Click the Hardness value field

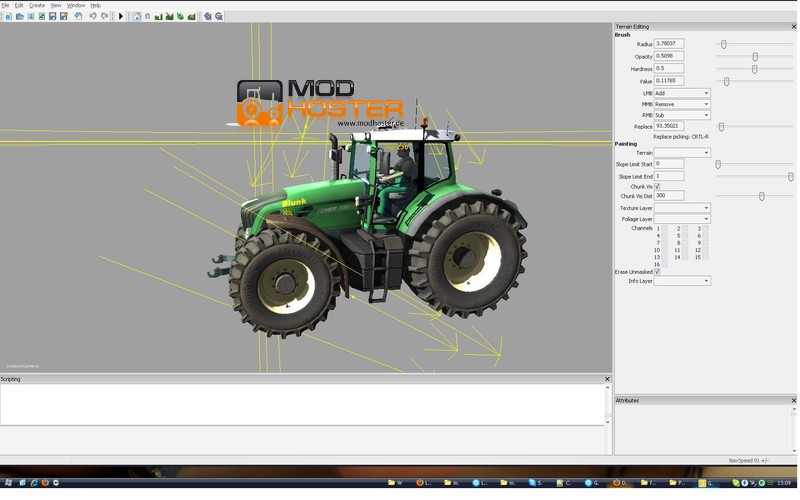669,68
